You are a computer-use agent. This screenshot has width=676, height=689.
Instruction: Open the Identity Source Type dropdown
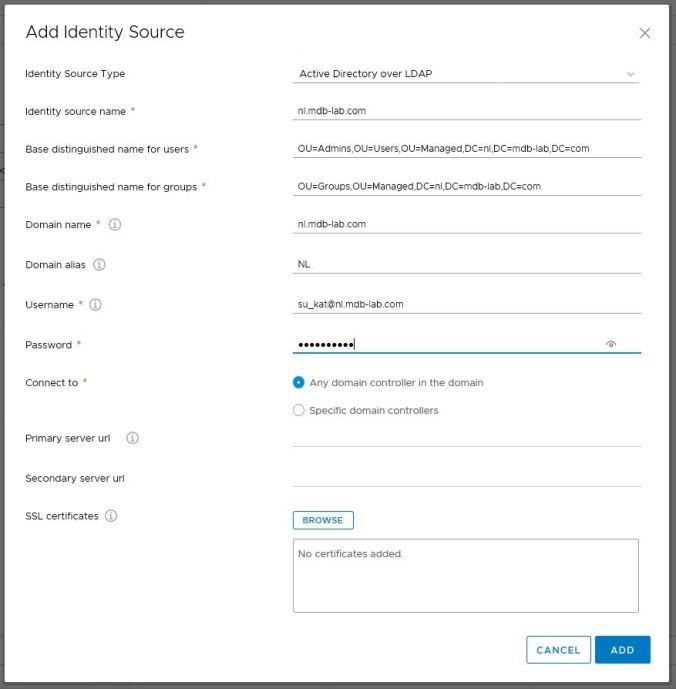coord(465,74)
